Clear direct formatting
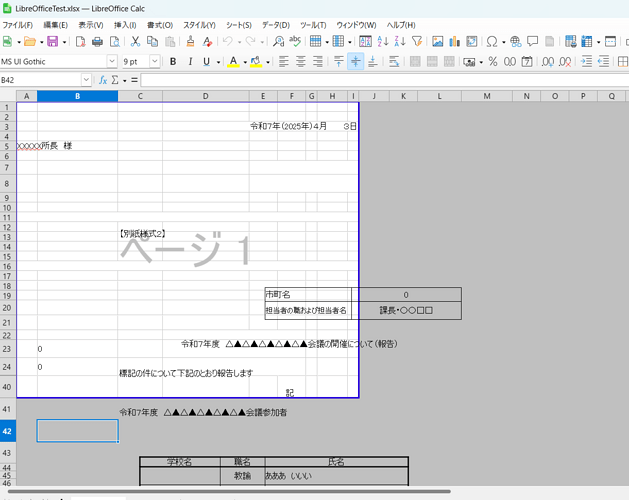Screen dimensions: 629x500 pyautogui.click(x=207, y=41)
